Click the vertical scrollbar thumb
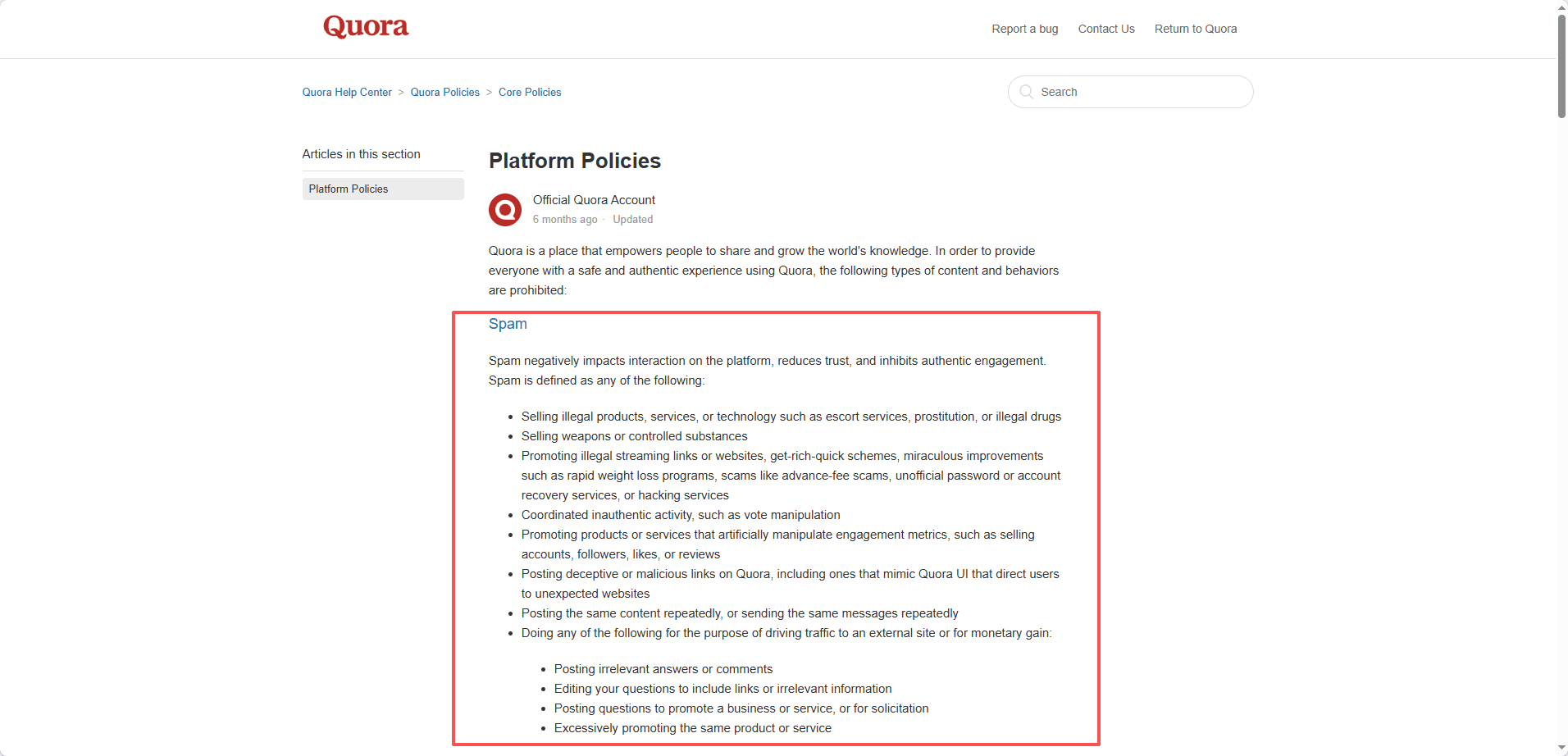 click(x=1561, y=66)
